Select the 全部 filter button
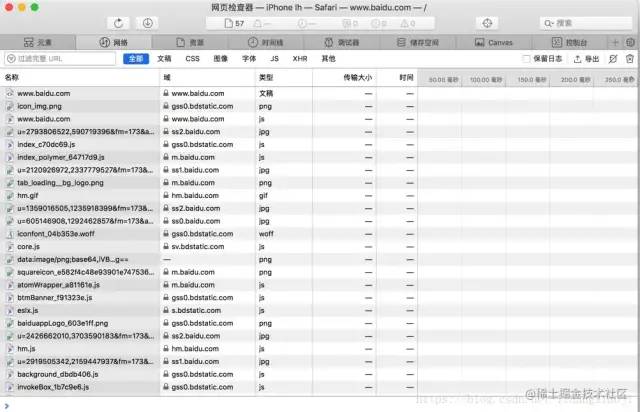This screenshot has width=640, height=412. click(x=136, y=59)
